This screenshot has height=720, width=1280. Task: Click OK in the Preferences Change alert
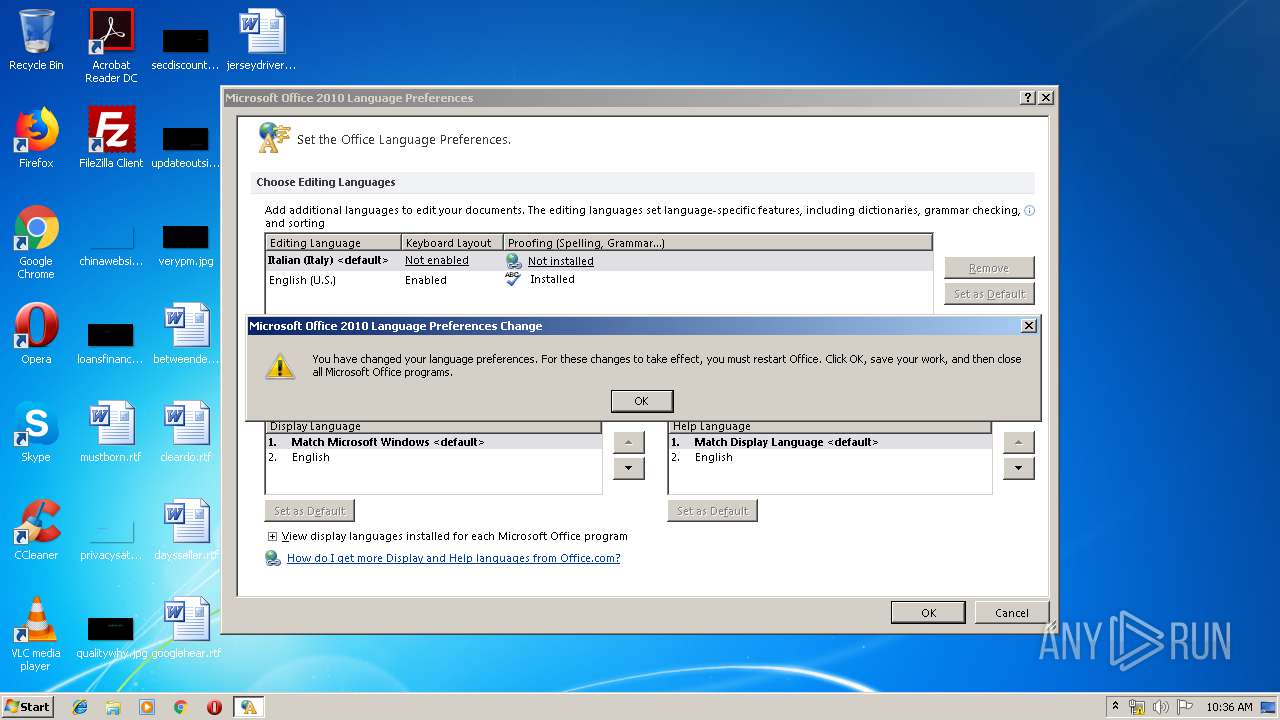click(x=641, y=401)
